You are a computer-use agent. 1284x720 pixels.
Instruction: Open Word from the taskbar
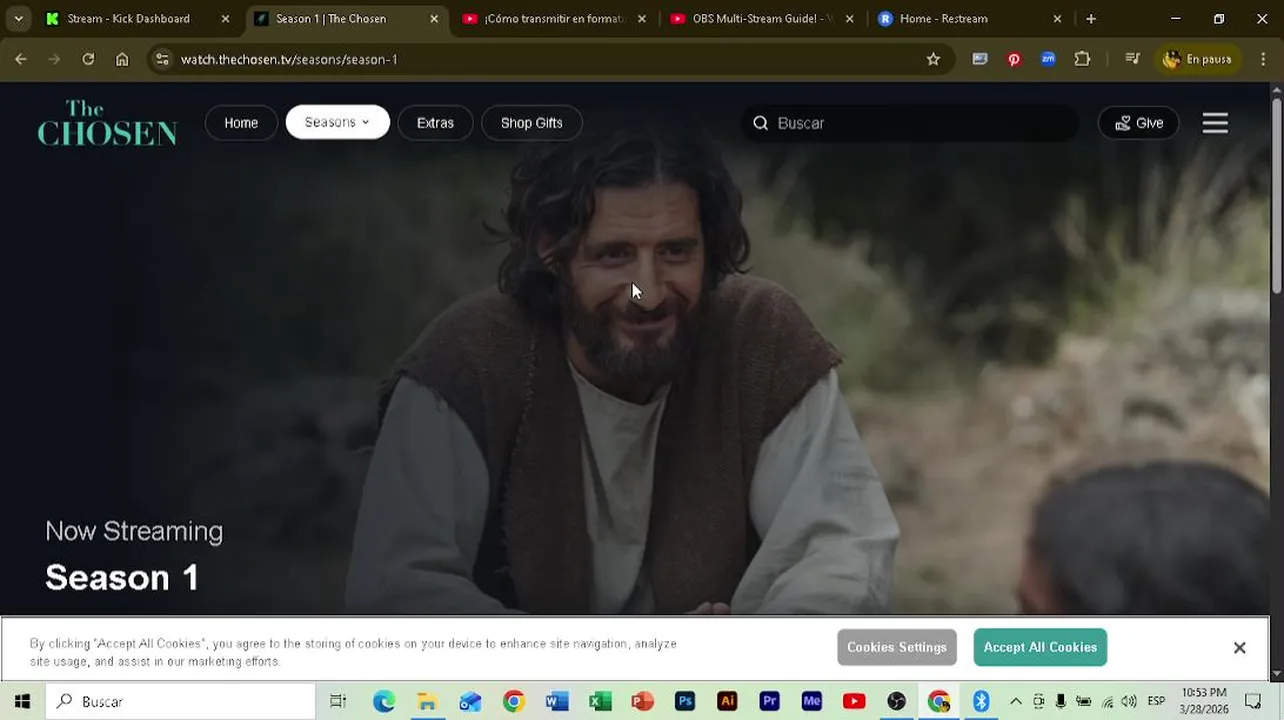[557, 701]
